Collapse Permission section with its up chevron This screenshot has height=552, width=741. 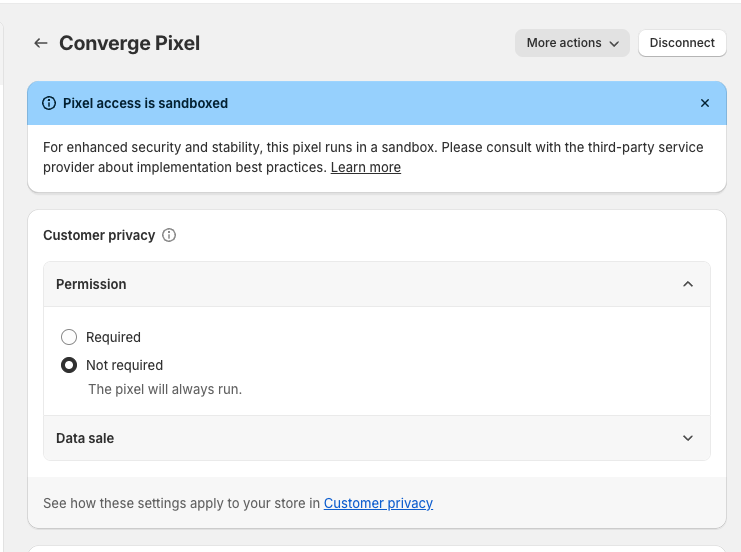pyautogui.click(x=687, y=284)
